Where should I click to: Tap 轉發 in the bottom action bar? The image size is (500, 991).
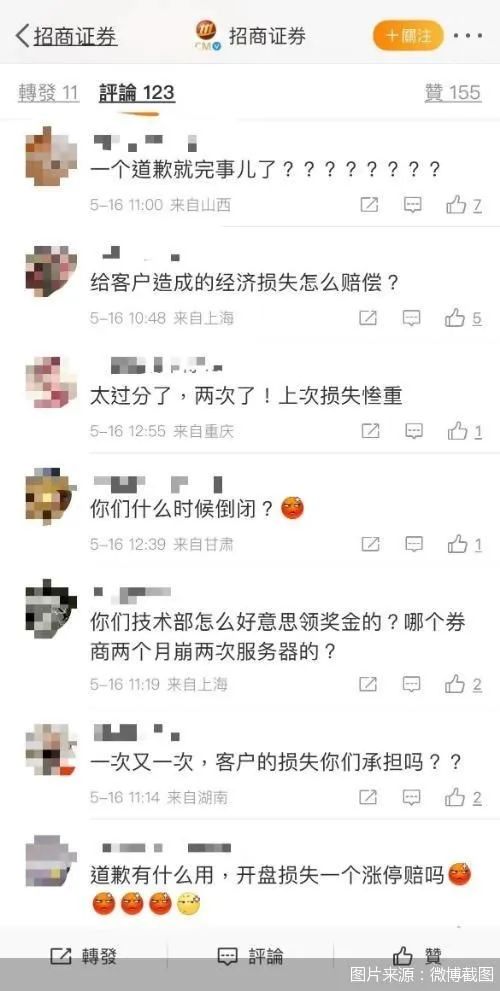83,956
